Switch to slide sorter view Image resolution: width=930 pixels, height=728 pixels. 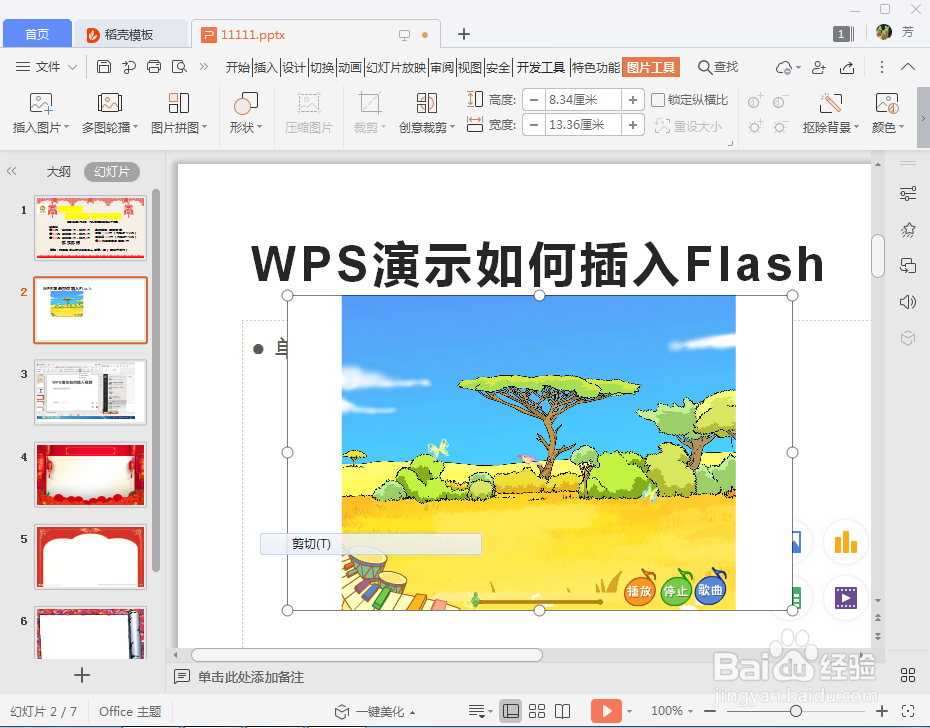click(537, 711)
